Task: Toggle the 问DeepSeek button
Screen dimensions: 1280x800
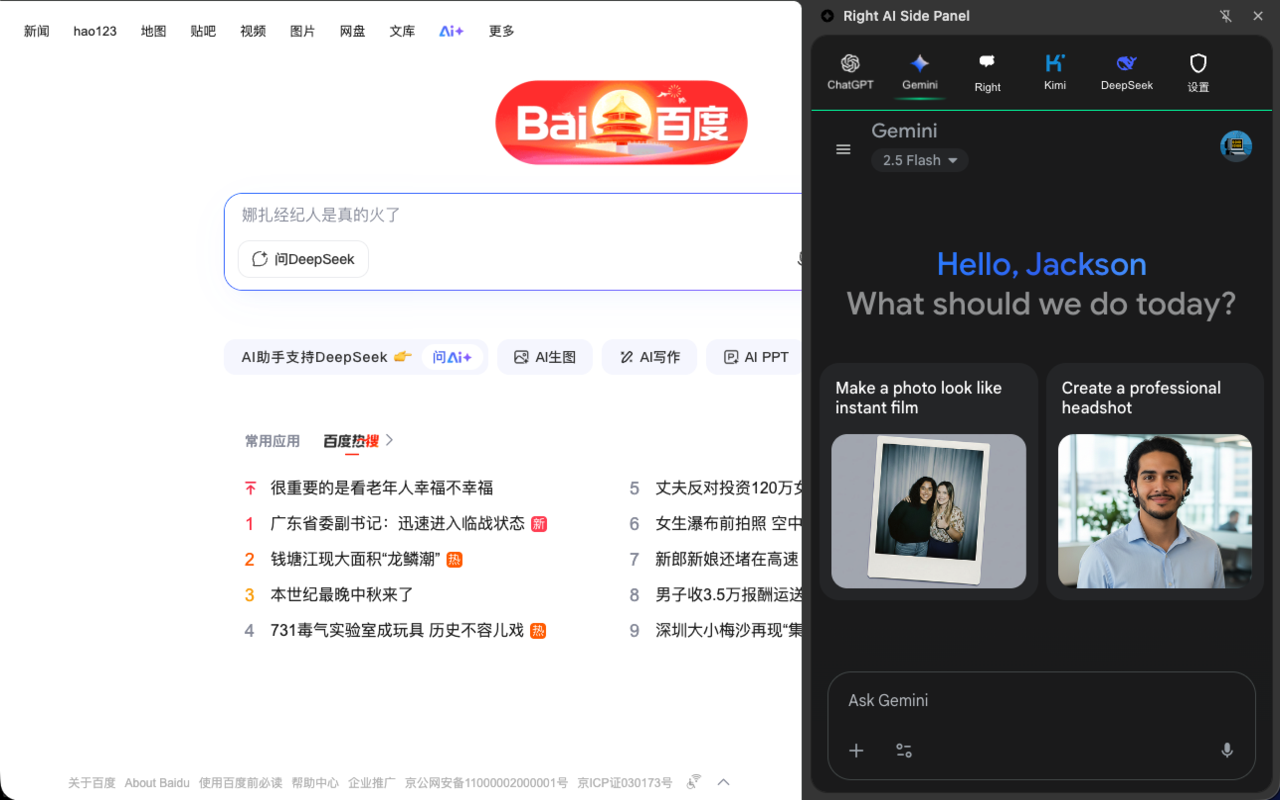Action: point(303,259)
